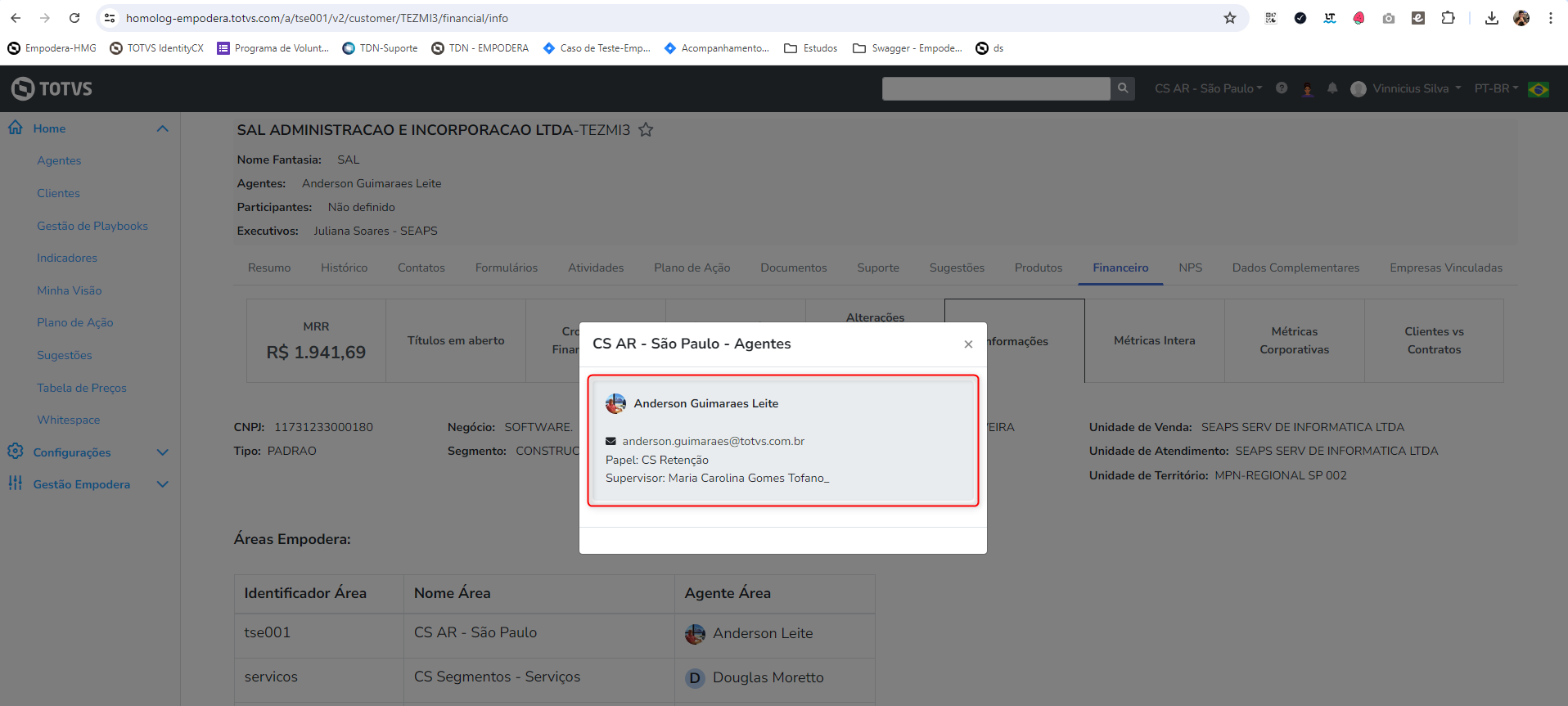Open the camera screenshot extension icon
The height and width of the screenshot is (706, 1568).
pos(1389,18)
